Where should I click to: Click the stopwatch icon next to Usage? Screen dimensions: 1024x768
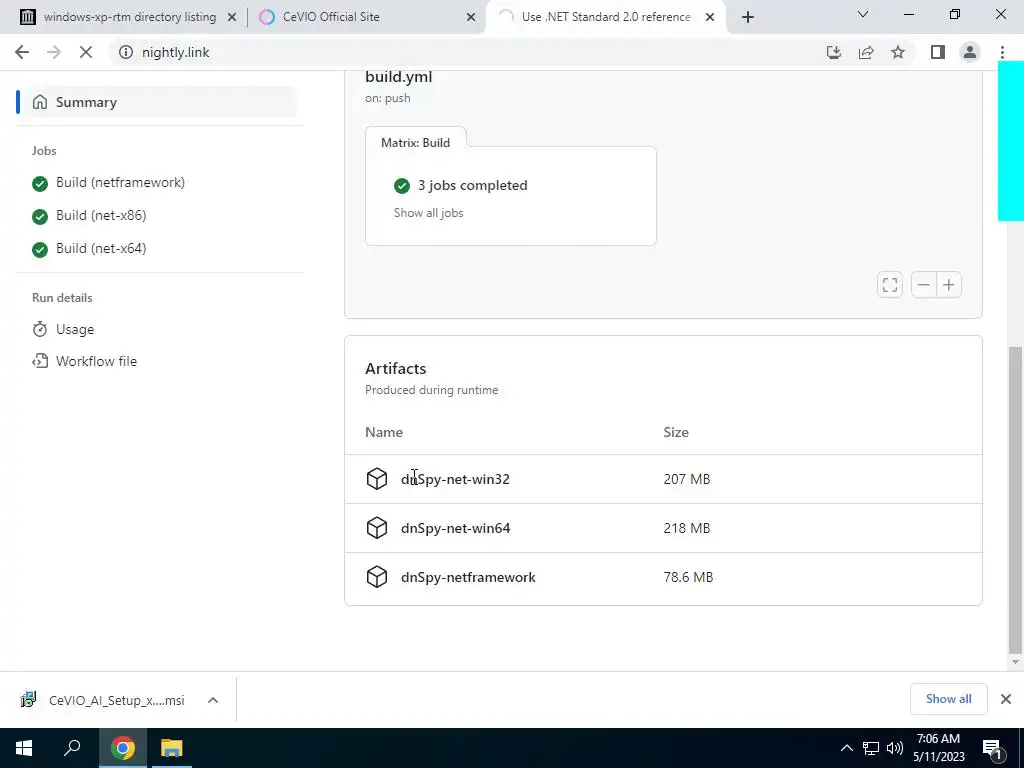coord(40,329)
